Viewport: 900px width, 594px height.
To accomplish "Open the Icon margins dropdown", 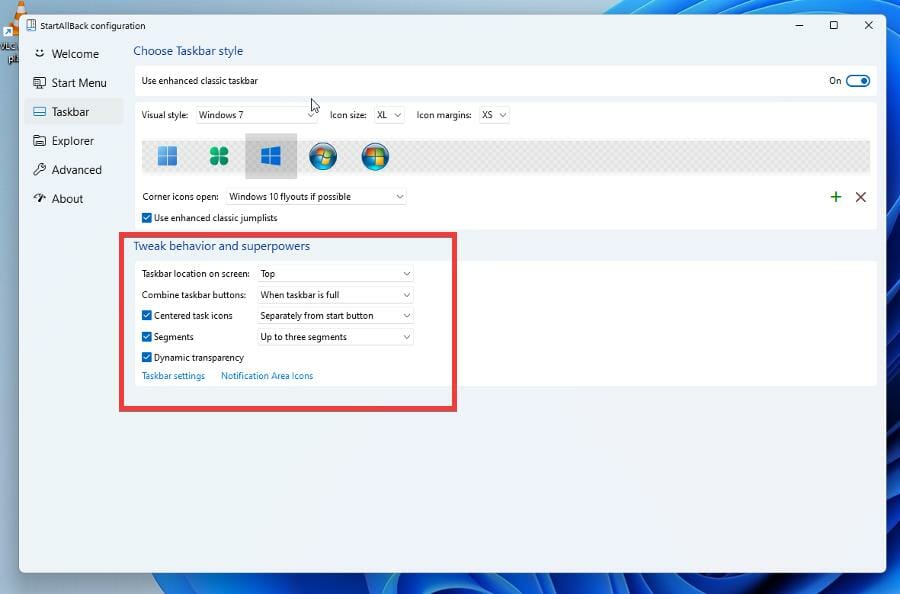I will (x=494, y=115).
